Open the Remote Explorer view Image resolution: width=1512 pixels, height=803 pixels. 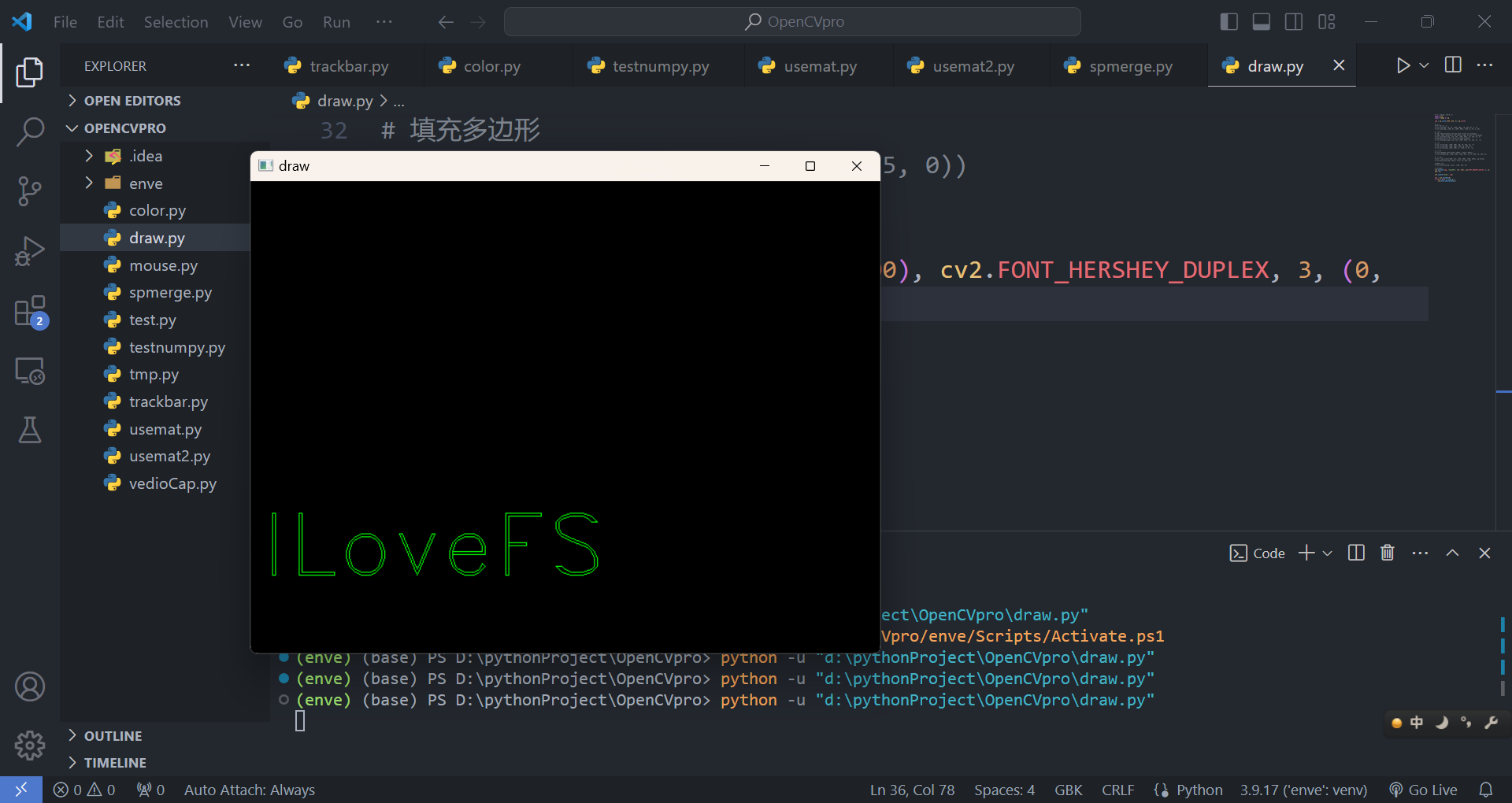(x=29, y=370)
